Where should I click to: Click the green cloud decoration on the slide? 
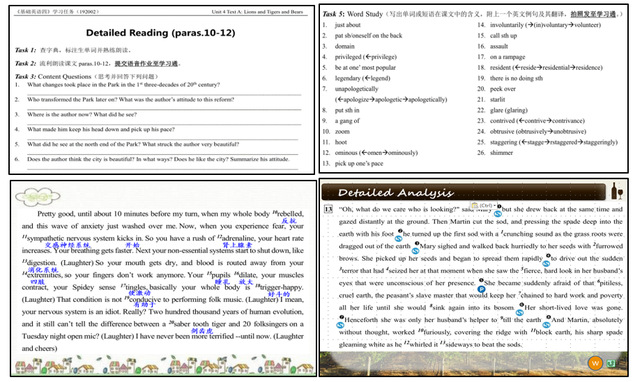[37, 197]
